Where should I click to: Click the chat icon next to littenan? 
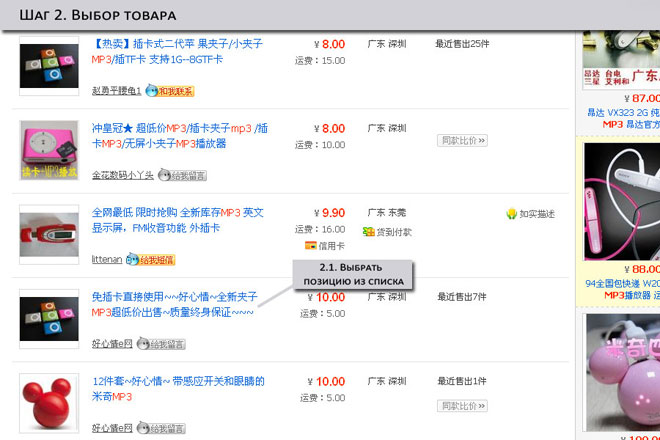[151, 259]
